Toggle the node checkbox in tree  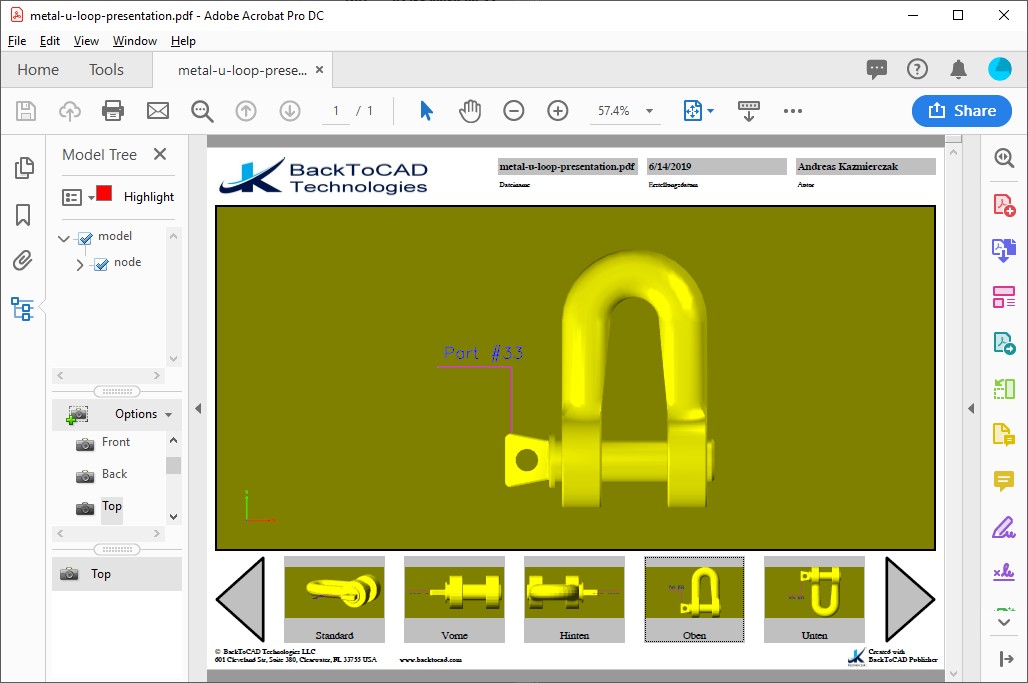coord(101,265)
